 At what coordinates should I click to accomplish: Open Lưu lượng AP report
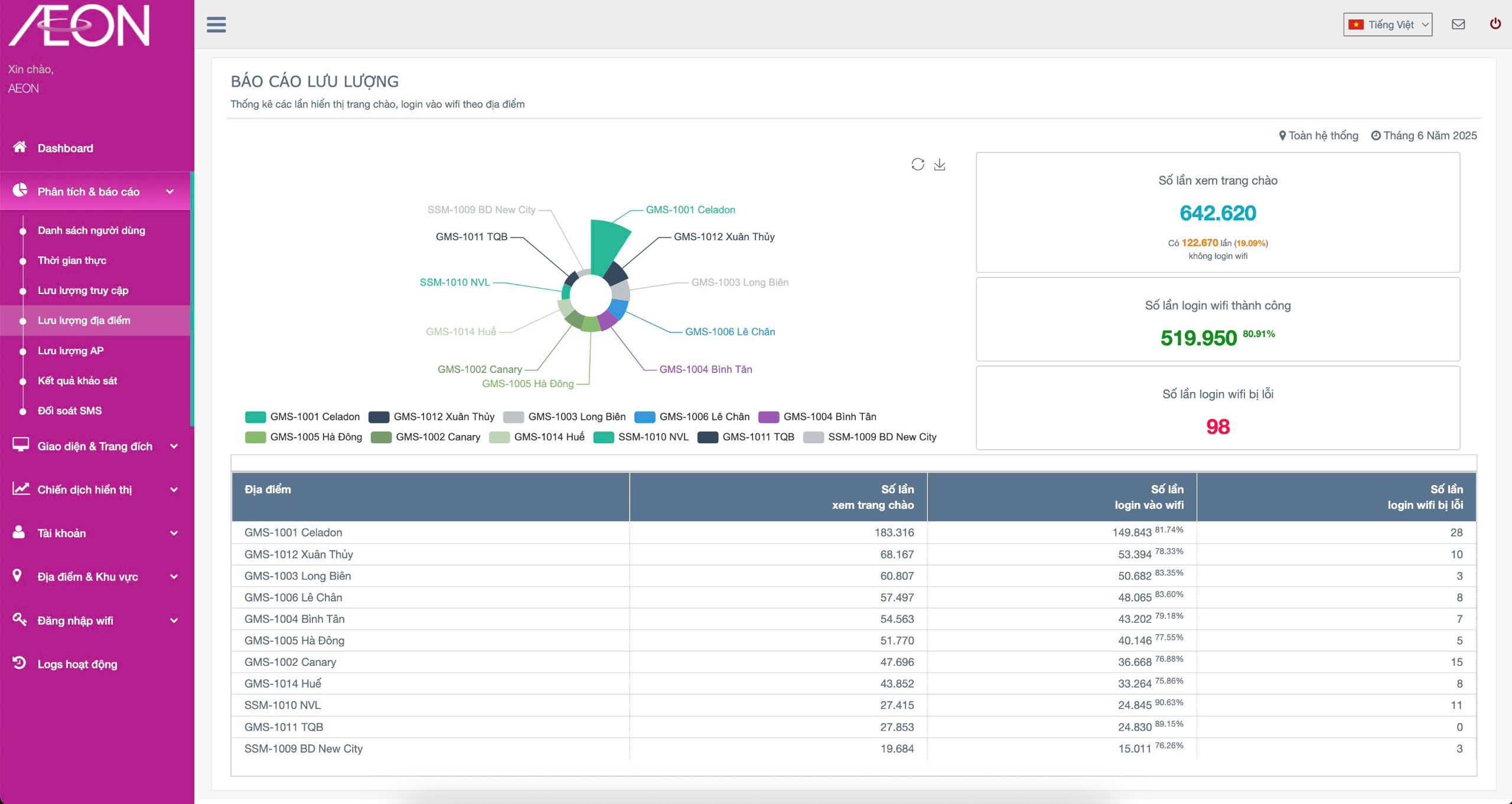(71, 351)
